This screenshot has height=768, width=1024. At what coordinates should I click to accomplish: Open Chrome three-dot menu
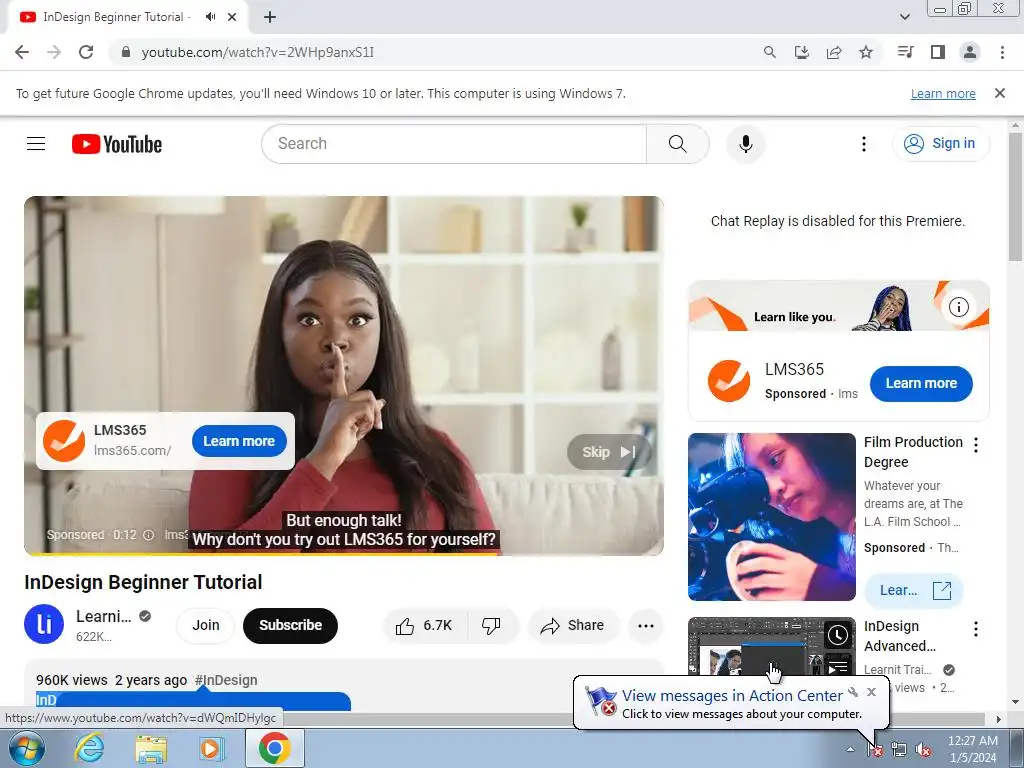1002,52
